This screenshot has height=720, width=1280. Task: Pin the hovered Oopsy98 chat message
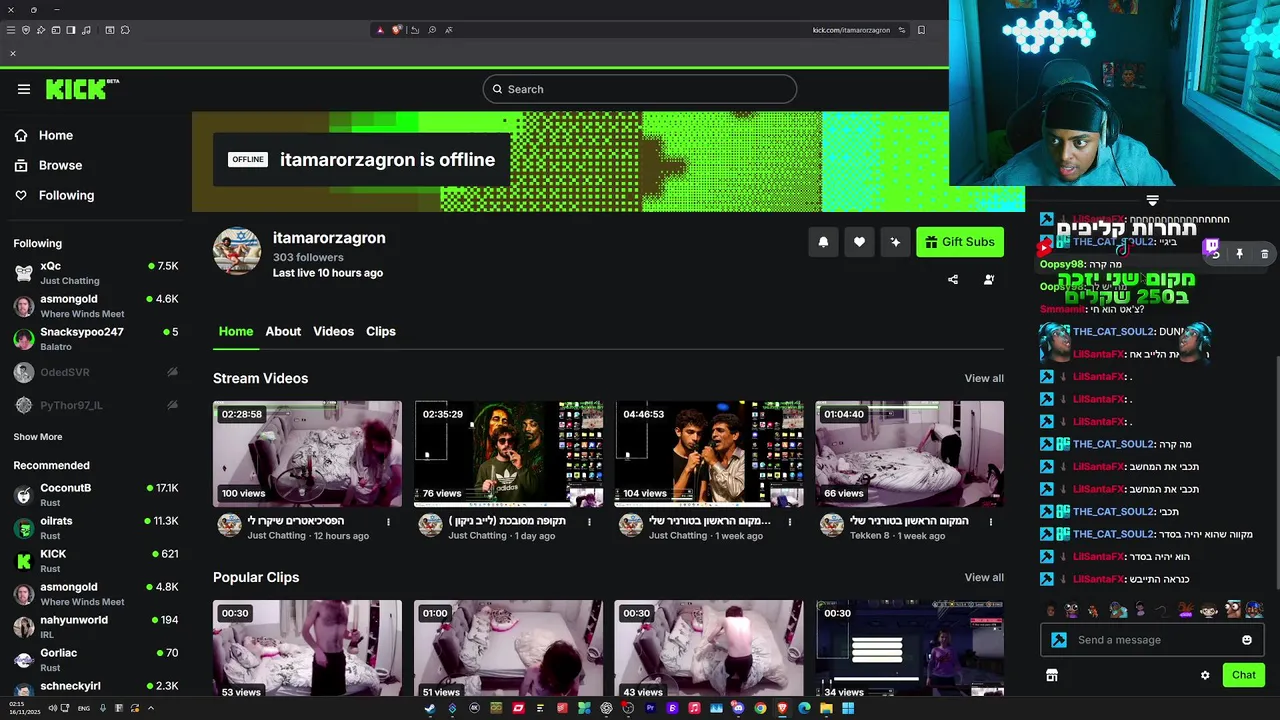[x=1239, y=254]
